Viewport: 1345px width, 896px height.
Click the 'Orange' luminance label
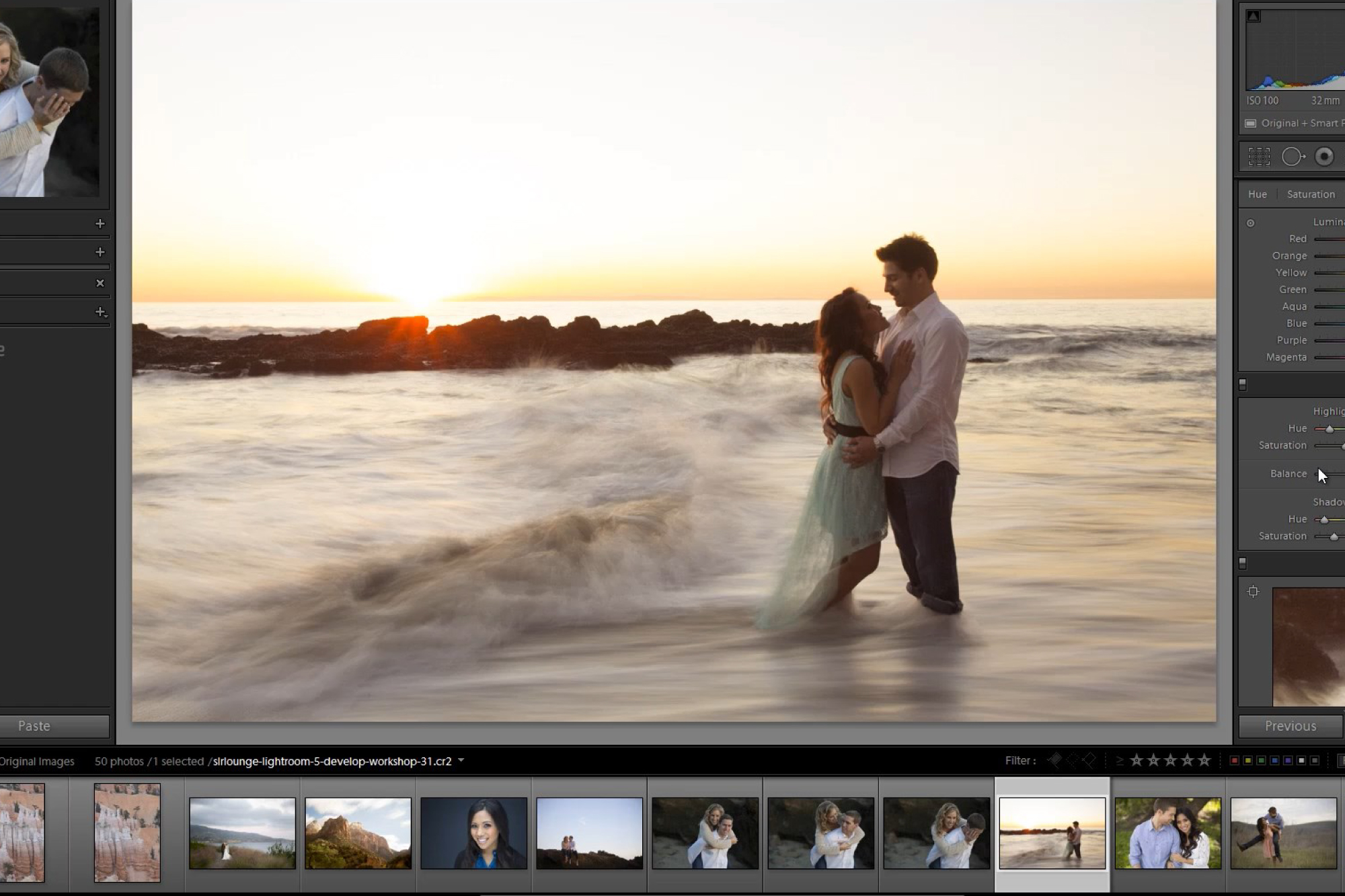click(x=1289, y=256)
